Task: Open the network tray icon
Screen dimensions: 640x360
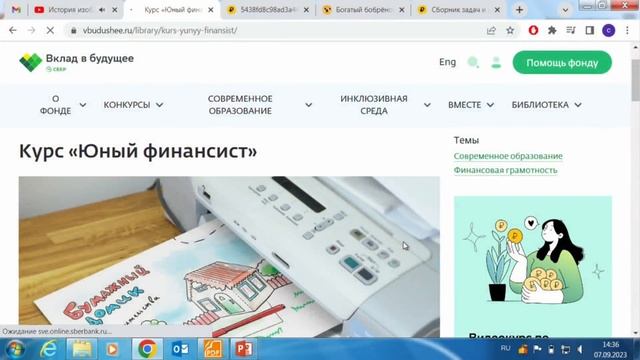Action: point(565,349)
